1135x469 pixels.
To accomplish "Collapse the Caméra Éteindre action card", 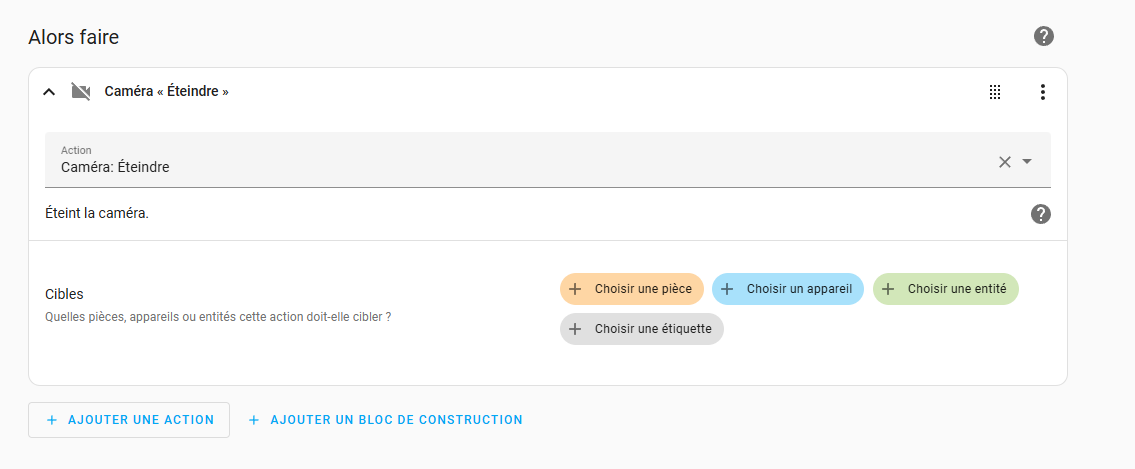I will pyautogui.click(x=49, y=92).
